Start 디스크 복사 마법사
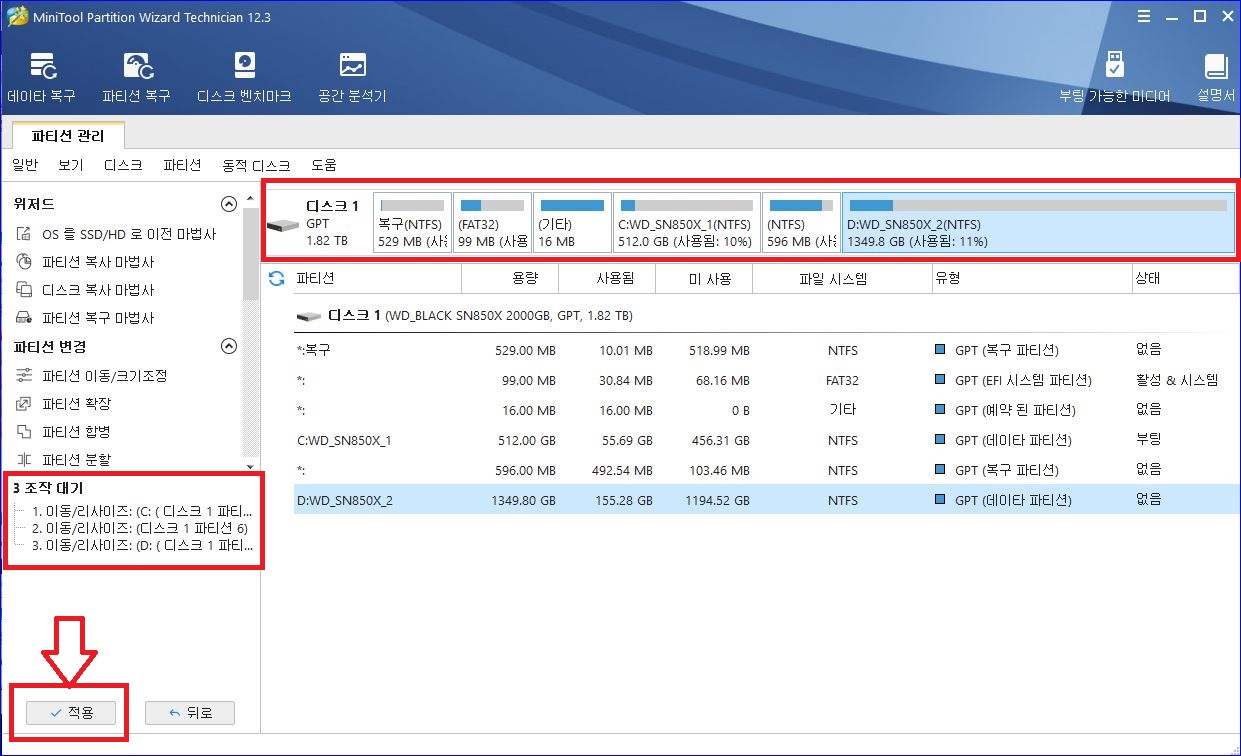This screenshot has width=1241, height=756. click(x=85, y=290)
